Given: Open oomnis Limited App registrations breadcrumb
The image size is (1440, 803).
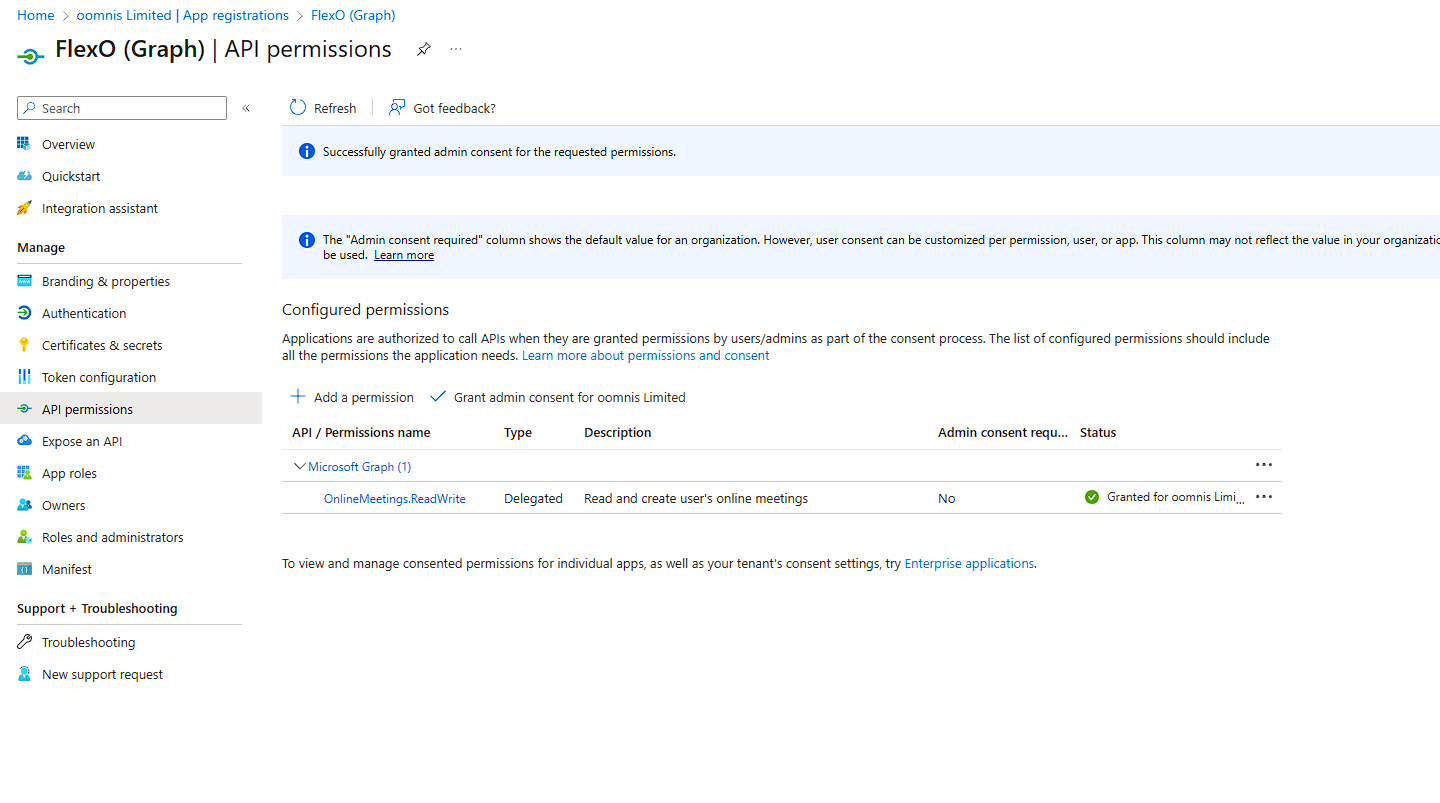Looking at the screenshot, I should click(x=183, y=15).
